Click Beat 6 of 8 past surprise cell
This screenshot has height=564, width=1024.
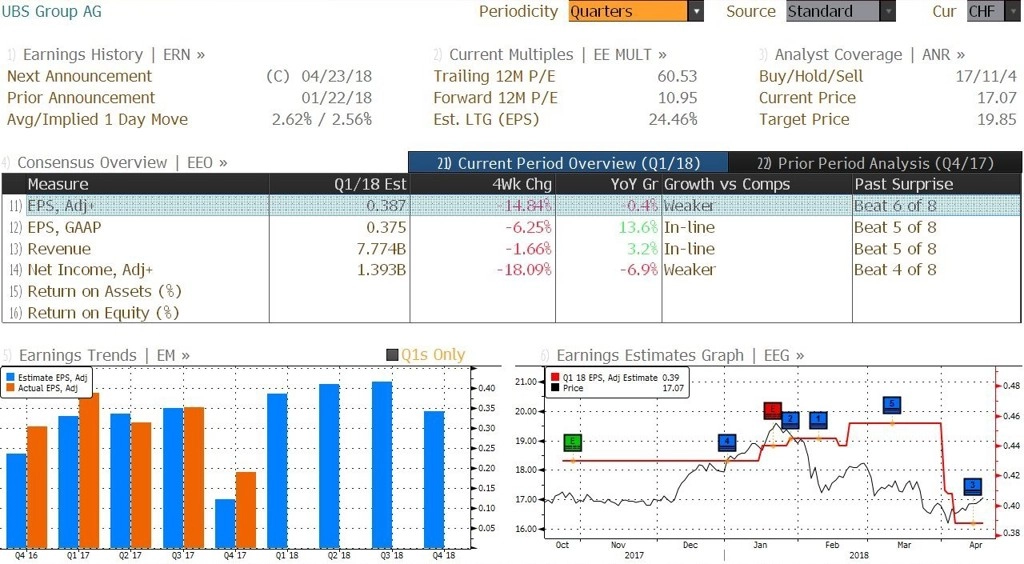tap(895, 206)
